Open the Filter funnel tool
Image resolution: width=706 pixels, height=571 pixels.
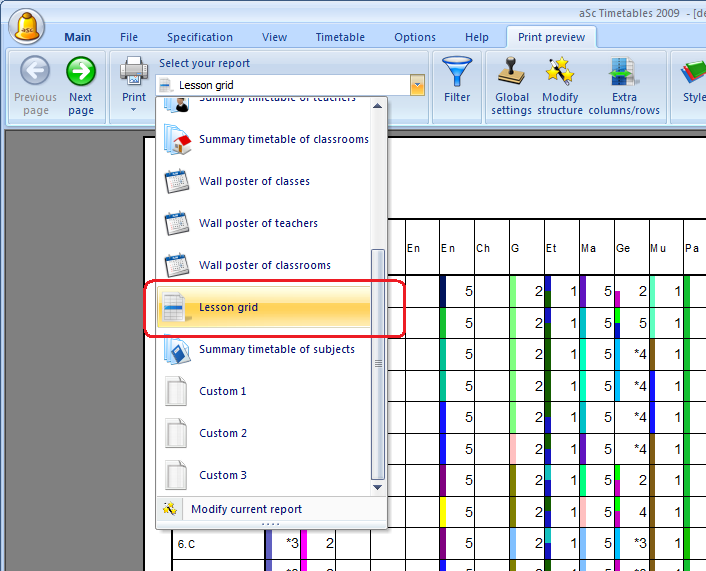(457, 72)
